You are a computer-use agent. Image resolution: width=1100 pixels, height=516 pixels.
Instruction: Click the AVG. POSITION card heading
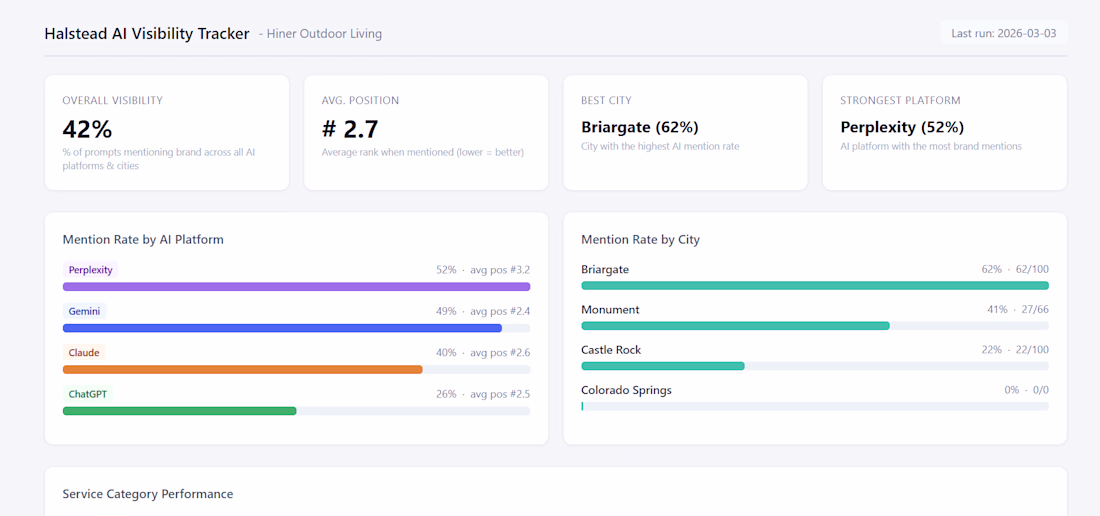pyautogui.click(x=361, y=100)
